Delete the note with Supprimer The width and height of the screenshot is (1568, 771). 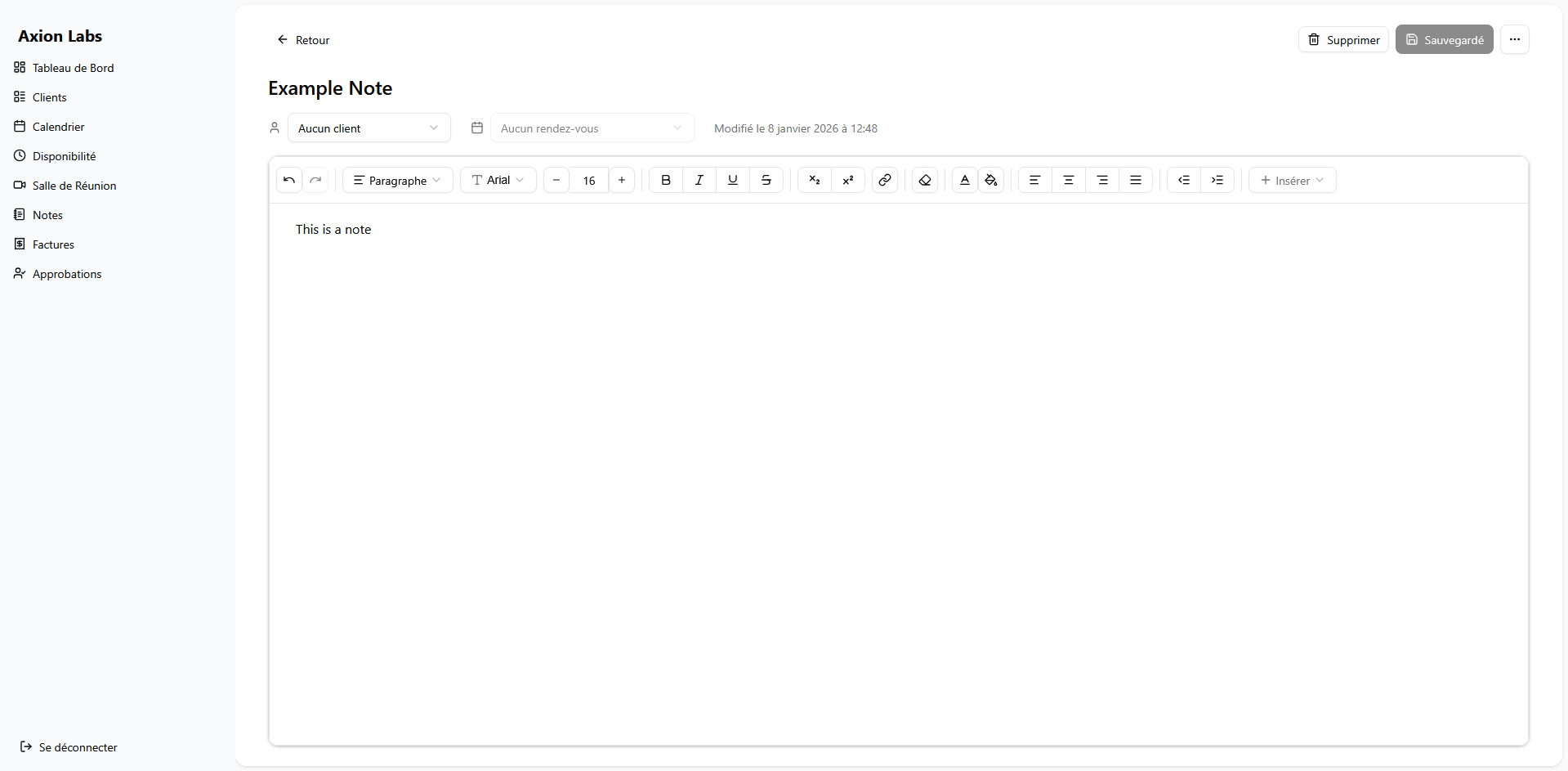1342,39
